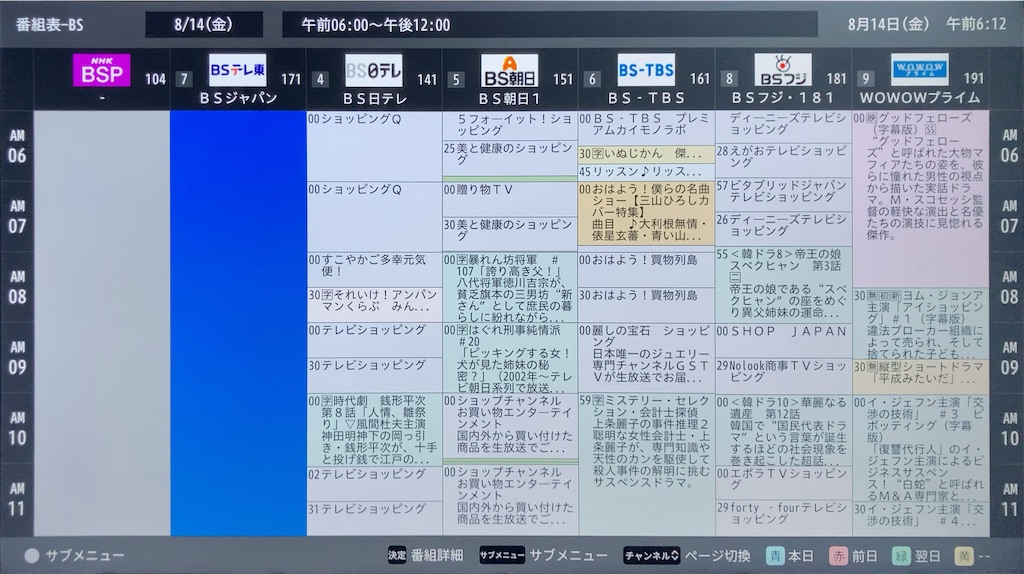The image size is (1024, 574).
Task: Select the BS-TBS channel name header
Action: coord(647,99)
